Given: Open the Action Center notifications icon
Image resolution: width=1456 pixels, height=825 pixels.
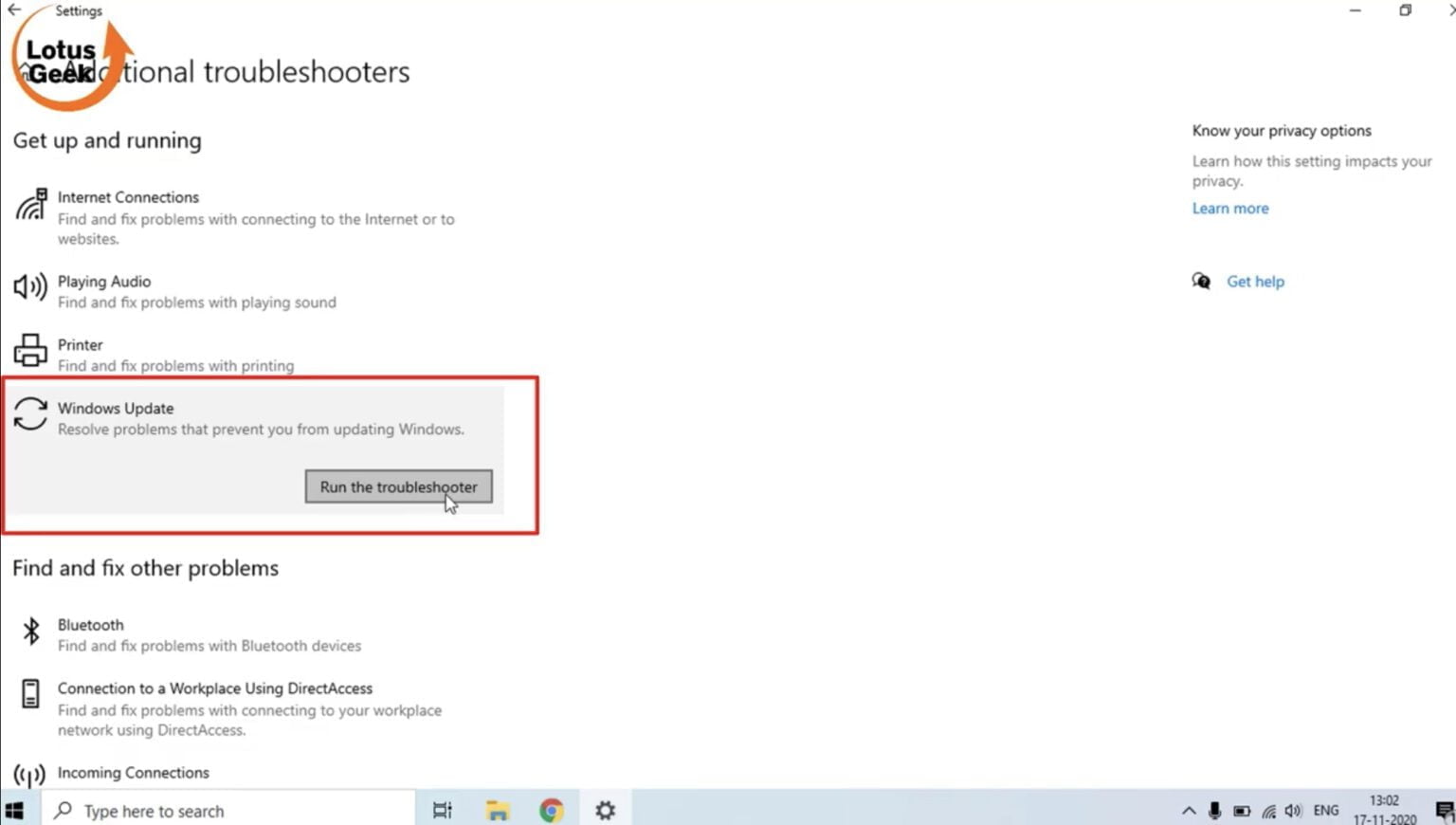Looking at the screenshot, I should [x=1445, y=811].
